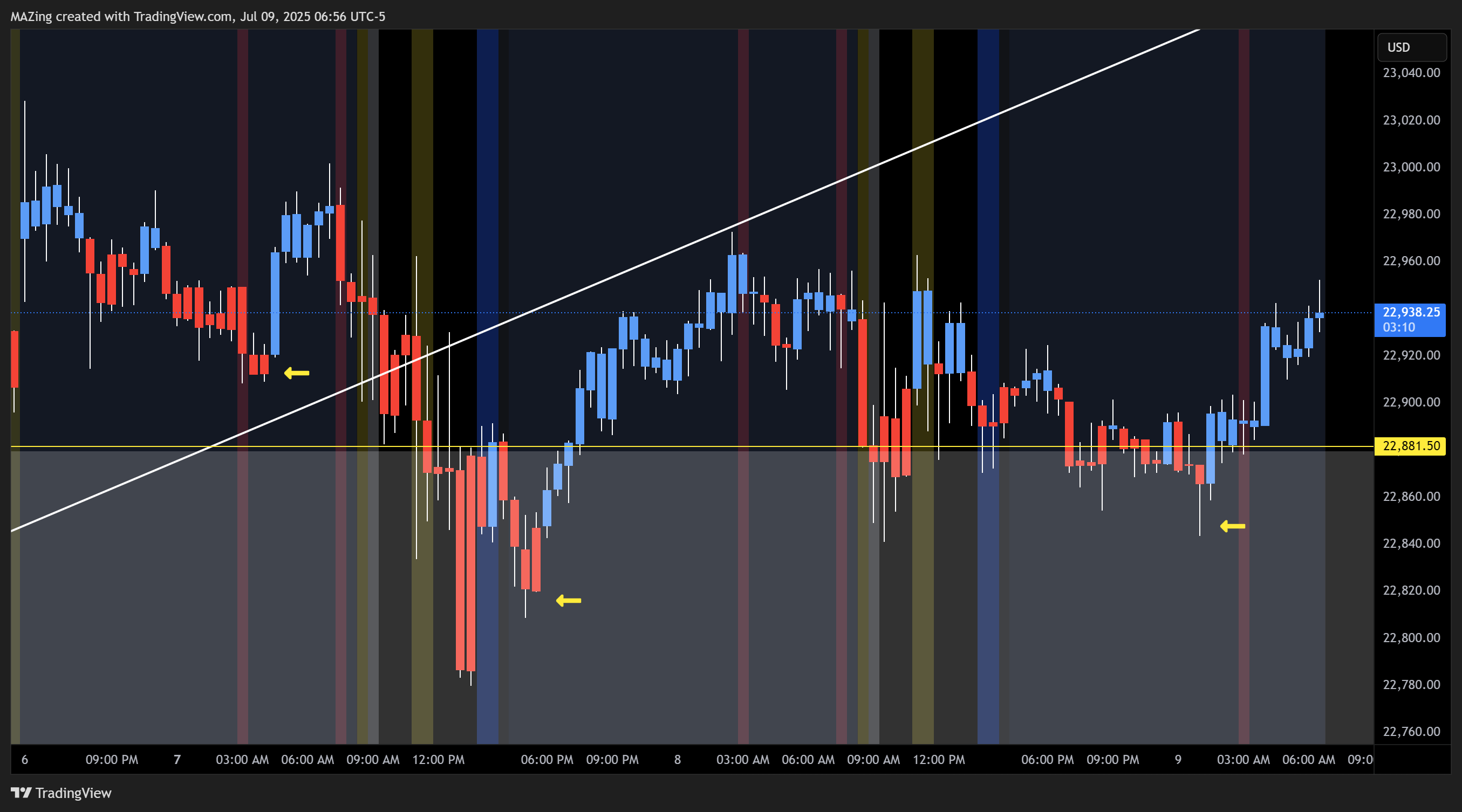Click the 22,820.00 price axis label

click(x=1411, y=591)
